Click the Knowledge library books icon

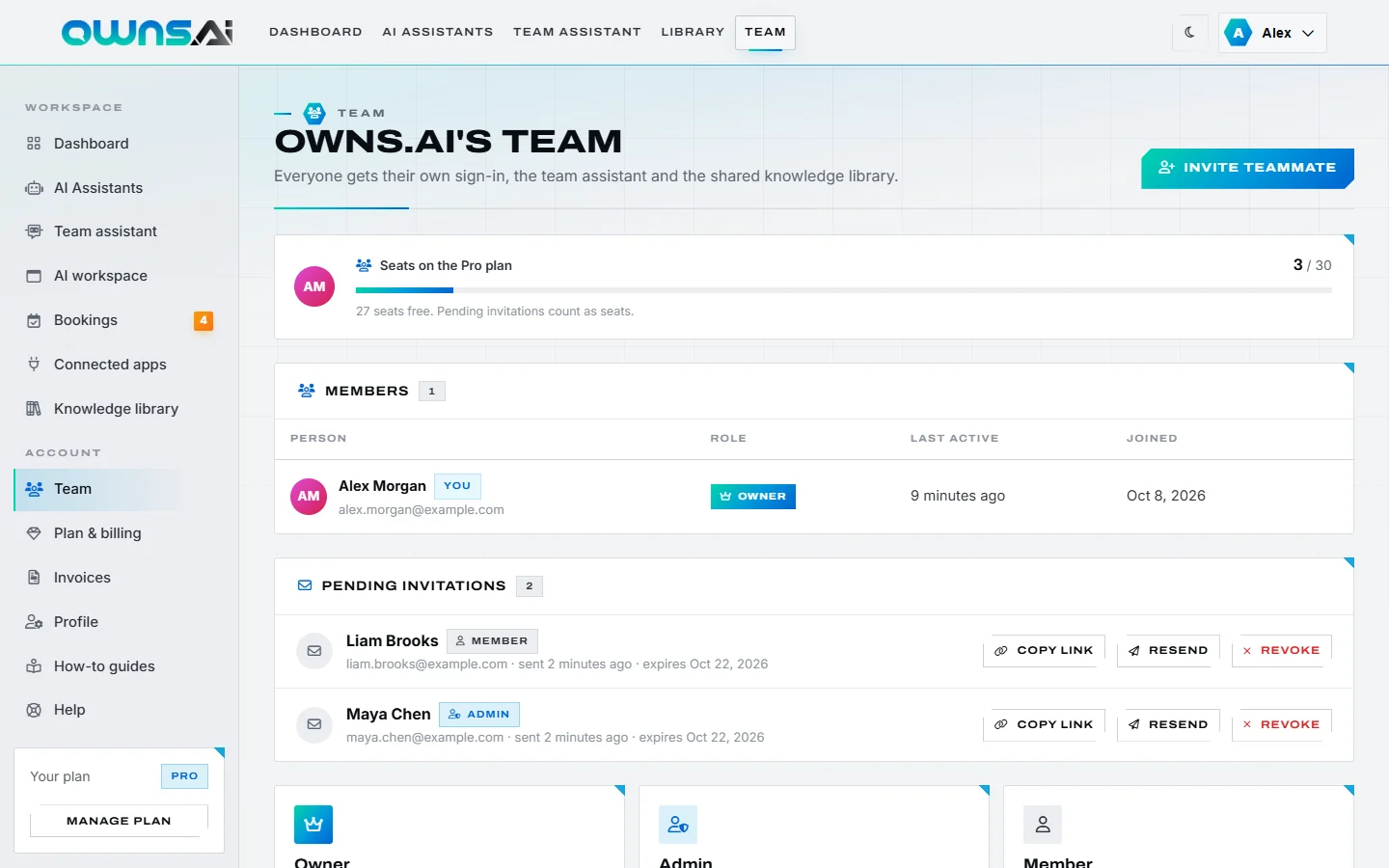(x=34, y=409)
